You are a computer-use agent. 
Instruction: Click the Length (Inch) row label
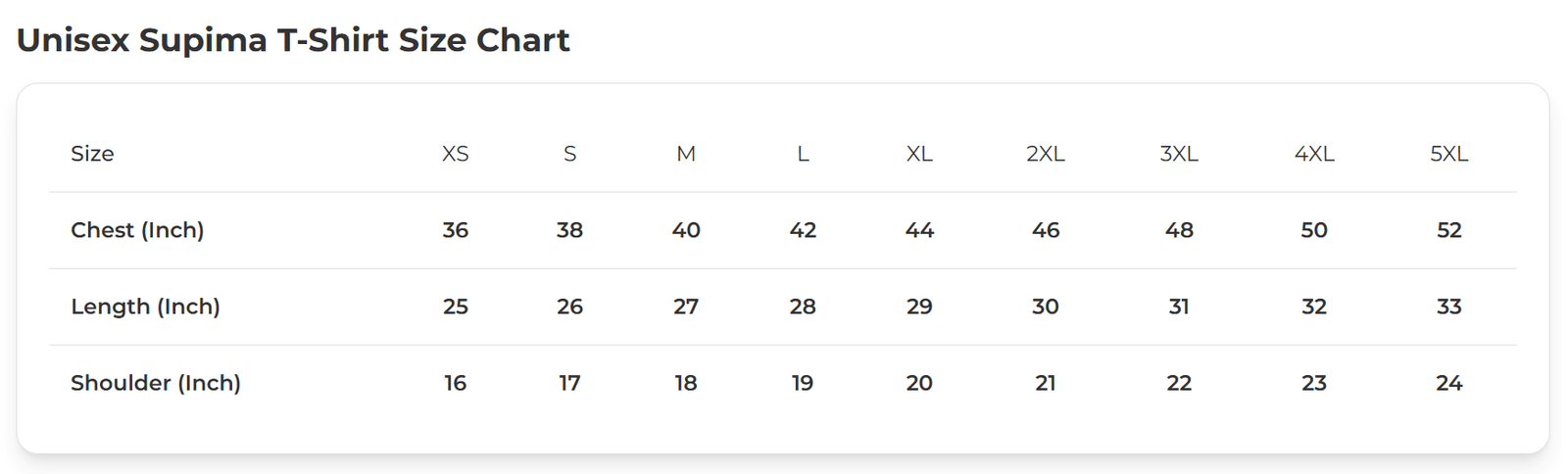pyautogui.click(x=145, y=307)
